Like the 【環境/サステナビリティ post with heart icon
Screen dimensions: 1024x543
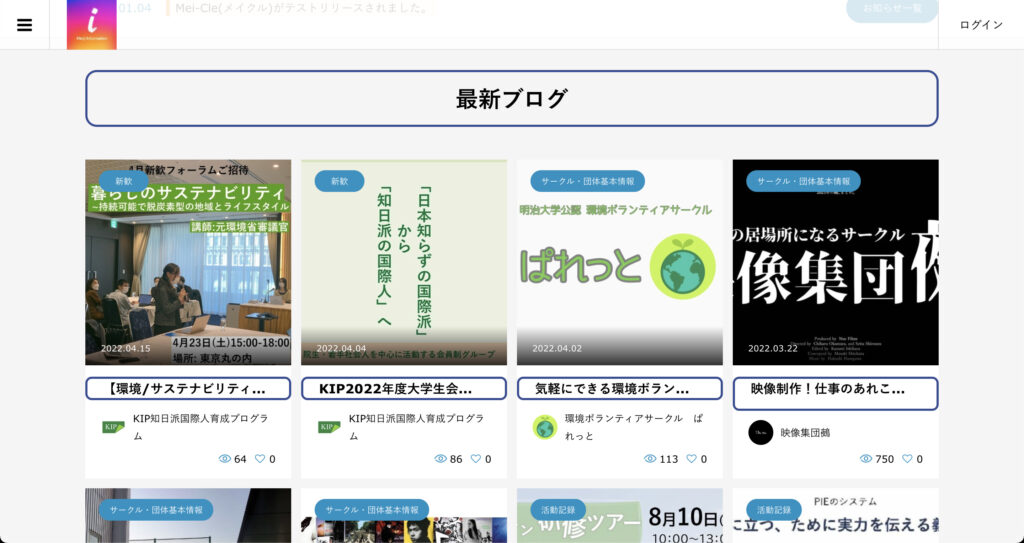pos(260,459)
